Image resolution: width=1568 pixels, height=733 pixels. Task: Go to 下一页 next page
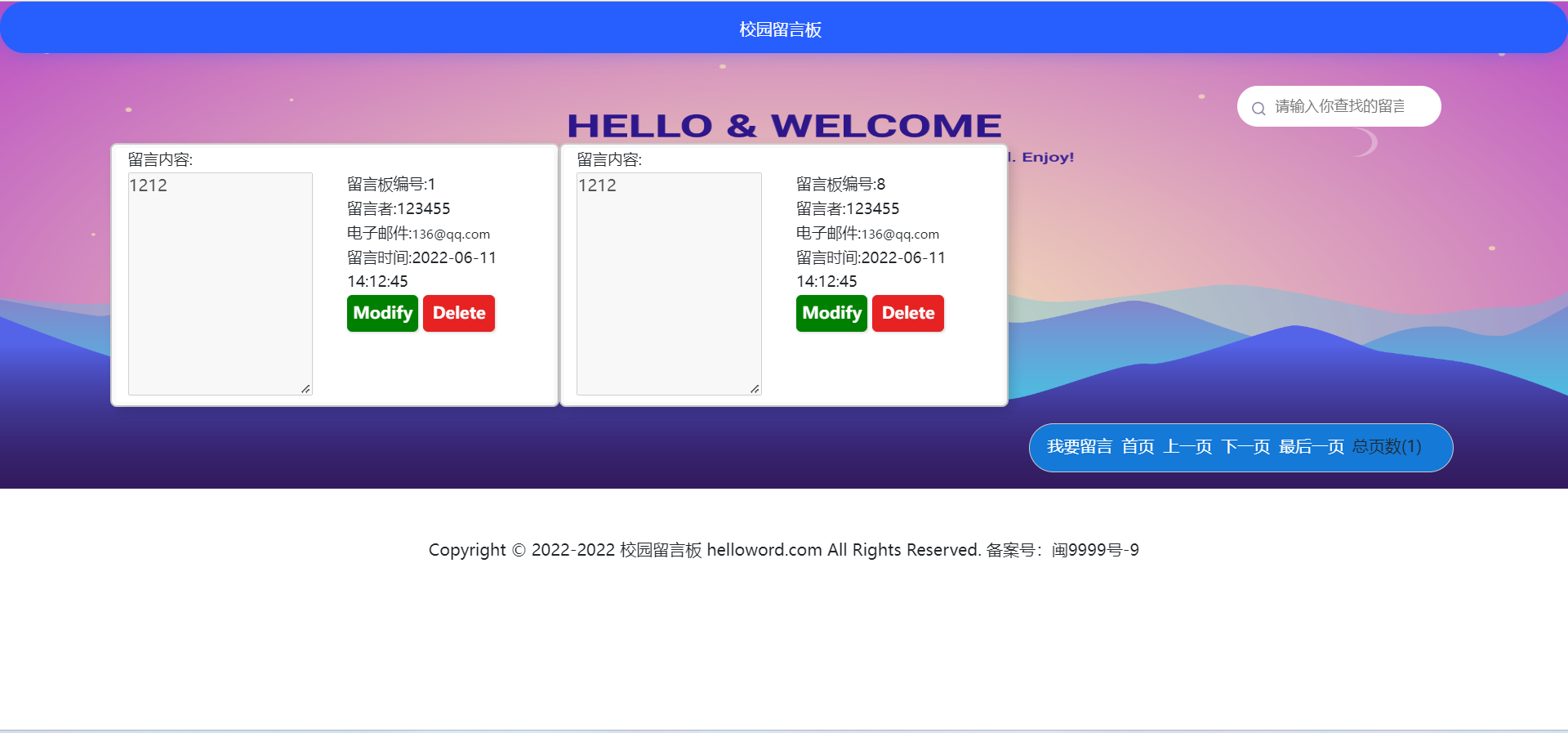click(1245, 447)
